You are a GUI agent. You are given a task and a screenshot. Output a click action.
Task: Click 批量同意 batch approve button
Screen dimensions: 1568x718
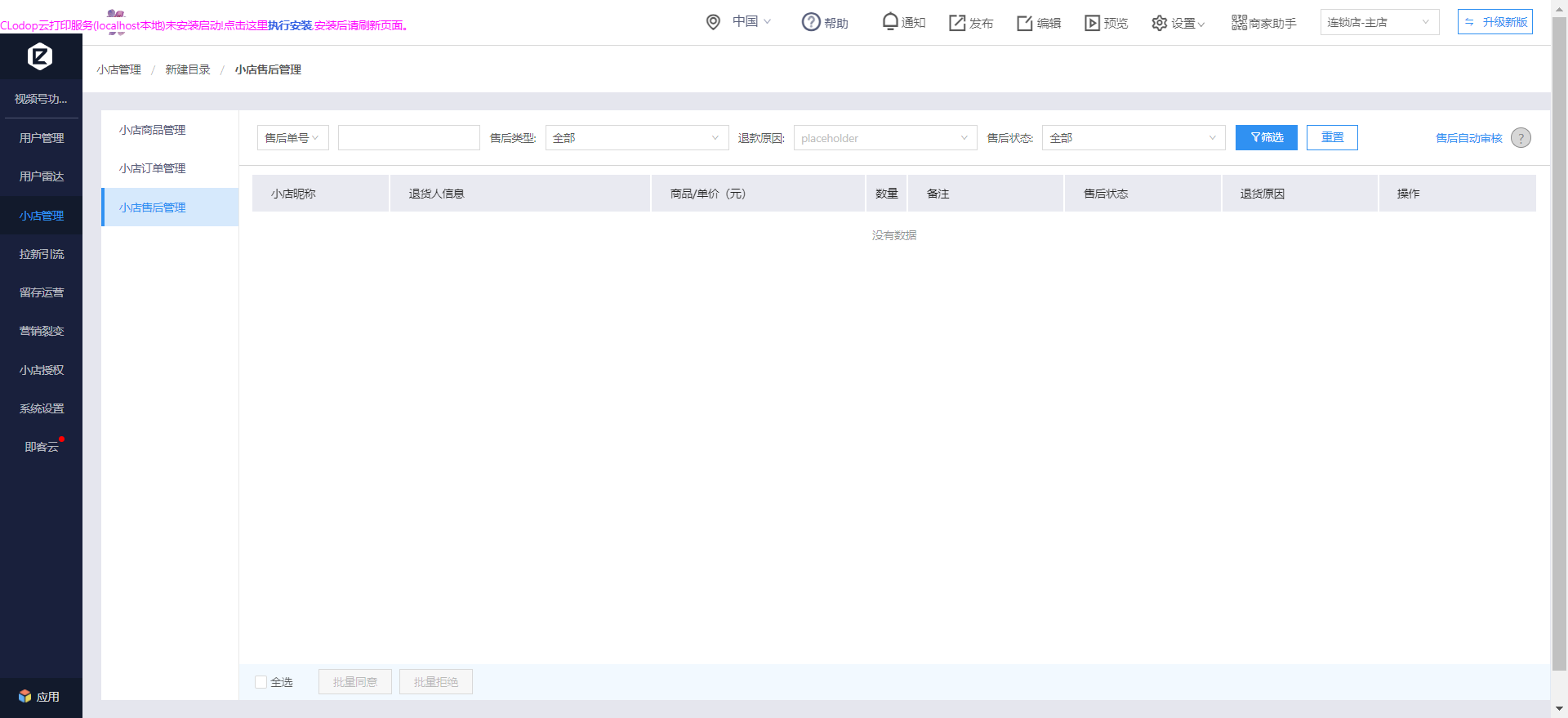point(355,682)
